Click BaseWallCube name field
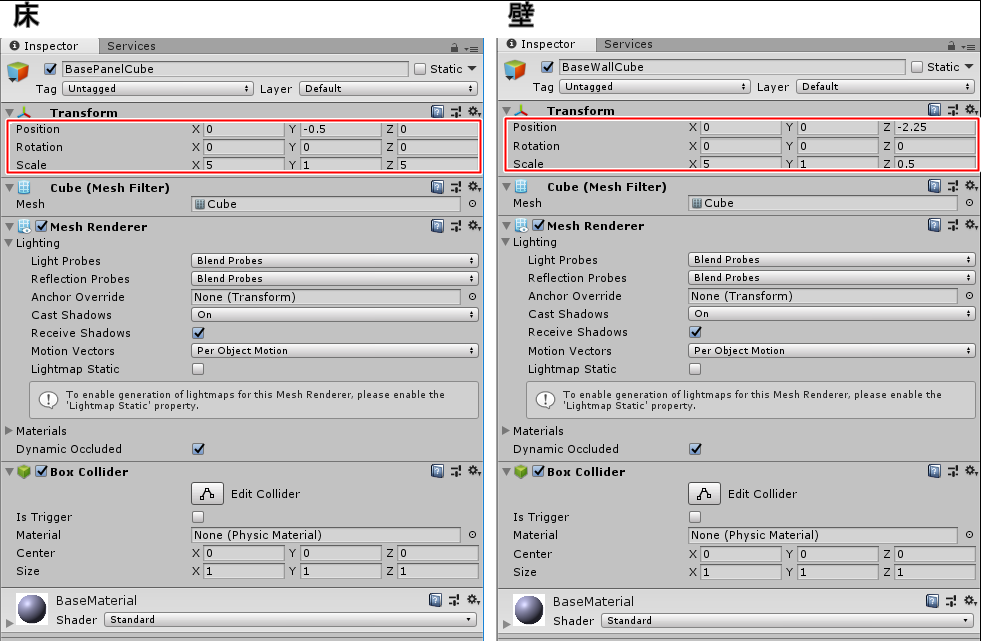The width and height of the screenshot is (981, 641). click(x=732, y=67)
